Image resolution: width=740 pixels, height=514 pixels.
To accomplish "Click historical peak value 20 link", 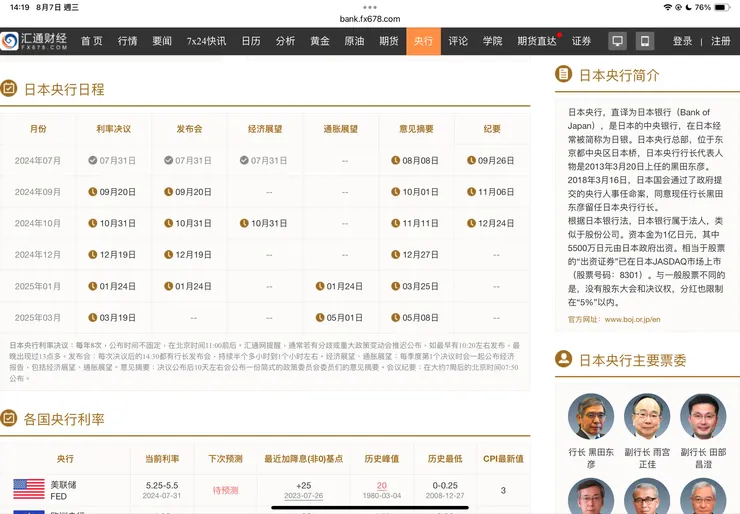I will tap(382, 485).
